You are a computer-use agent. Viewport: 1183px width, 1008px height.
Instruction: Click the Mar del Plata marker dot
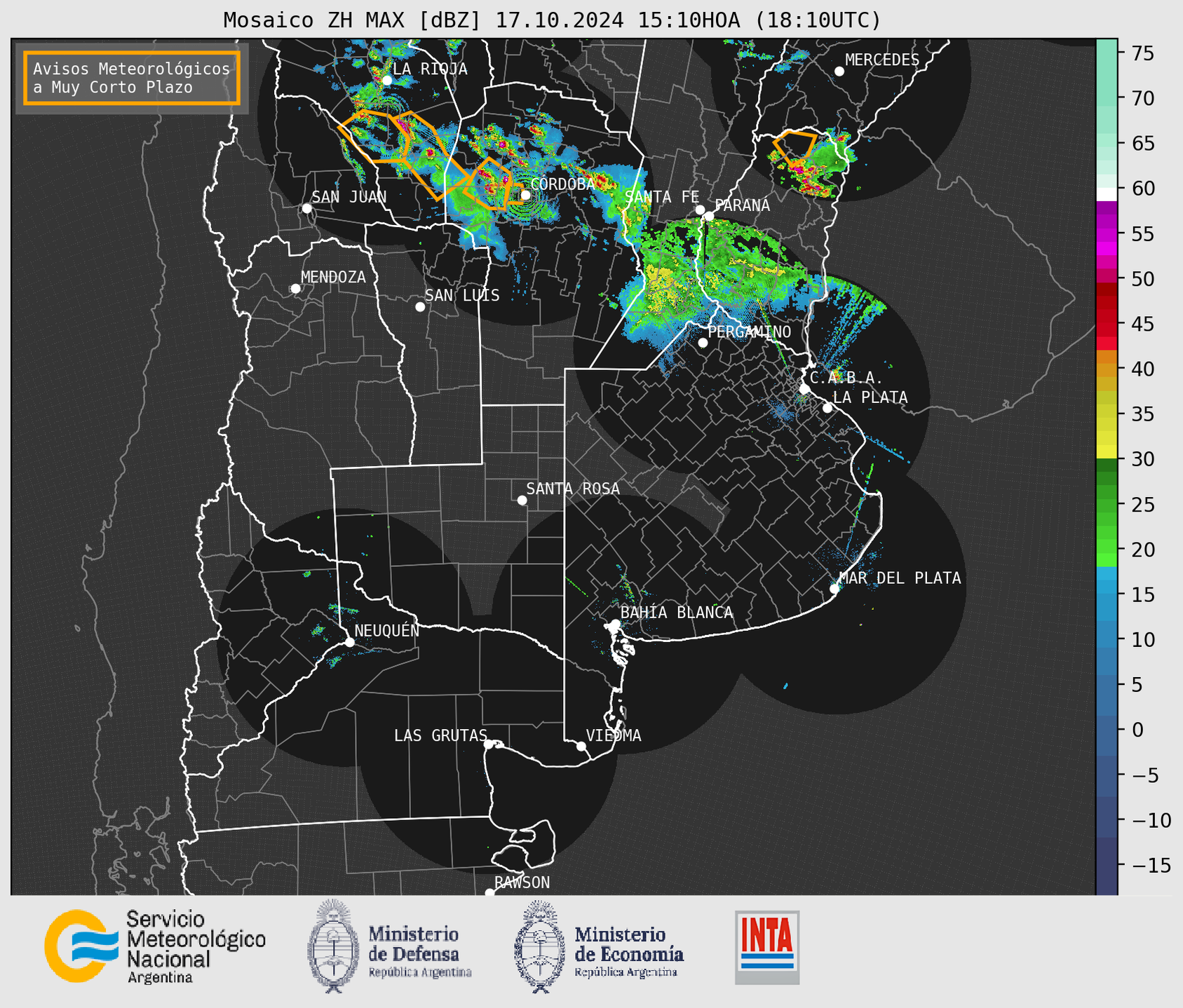coord(834,589)
